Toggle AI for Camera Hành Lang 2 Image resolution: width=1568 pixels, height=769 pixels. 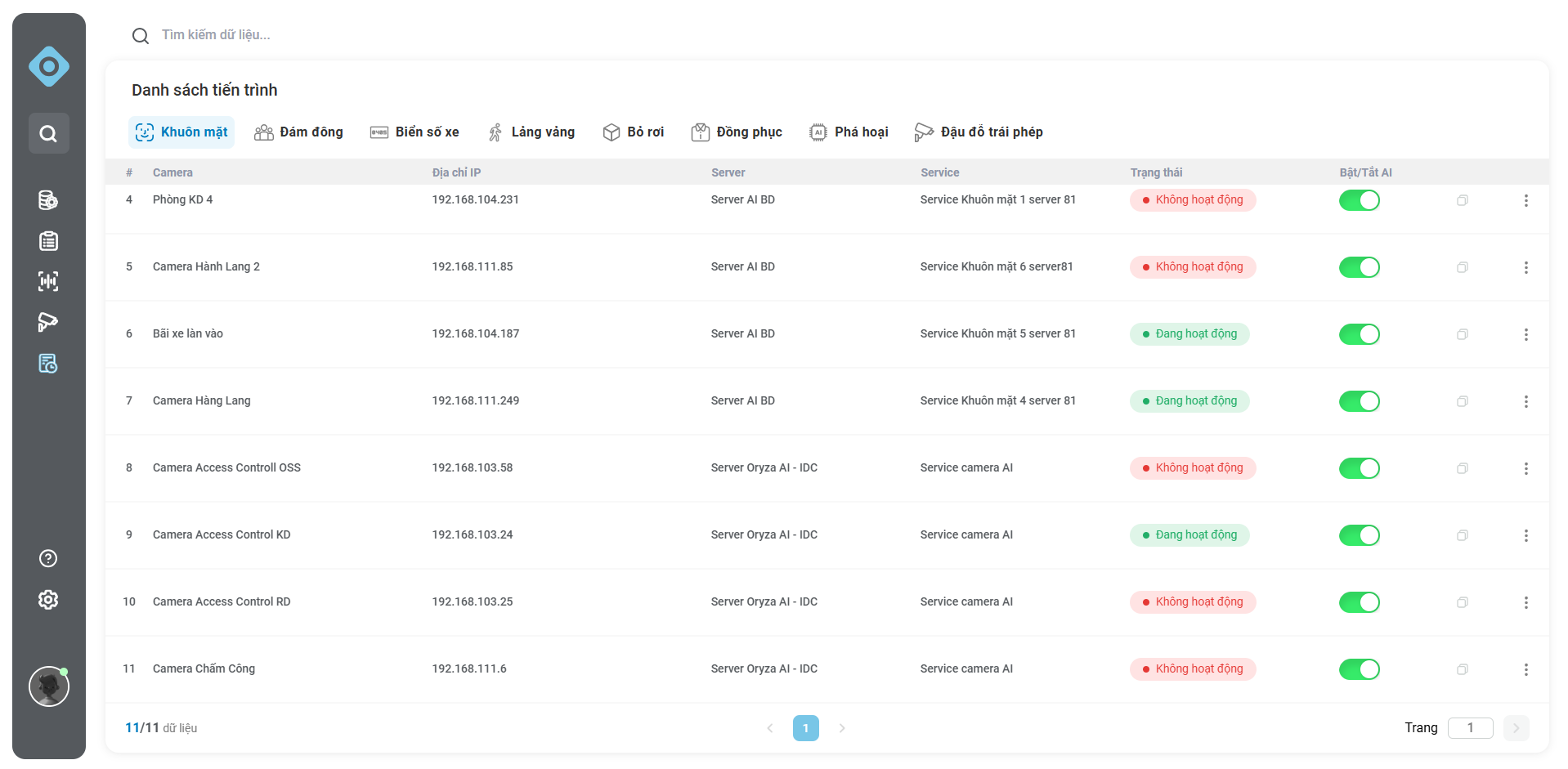click(x=1359, y=267)
